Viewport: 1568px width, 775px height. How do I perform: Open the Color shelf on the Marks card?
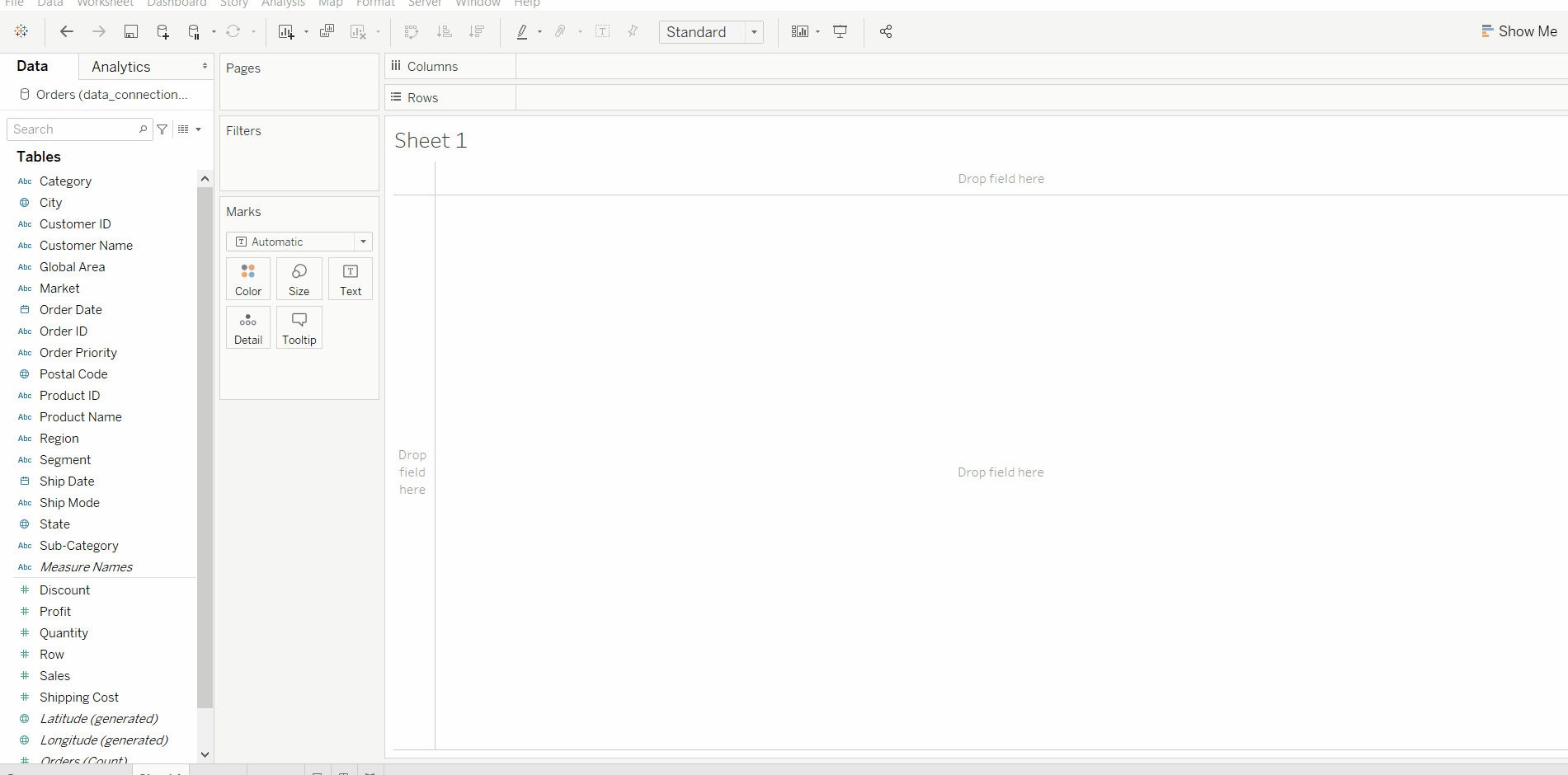pyautogui.click(x=247, y=279)
